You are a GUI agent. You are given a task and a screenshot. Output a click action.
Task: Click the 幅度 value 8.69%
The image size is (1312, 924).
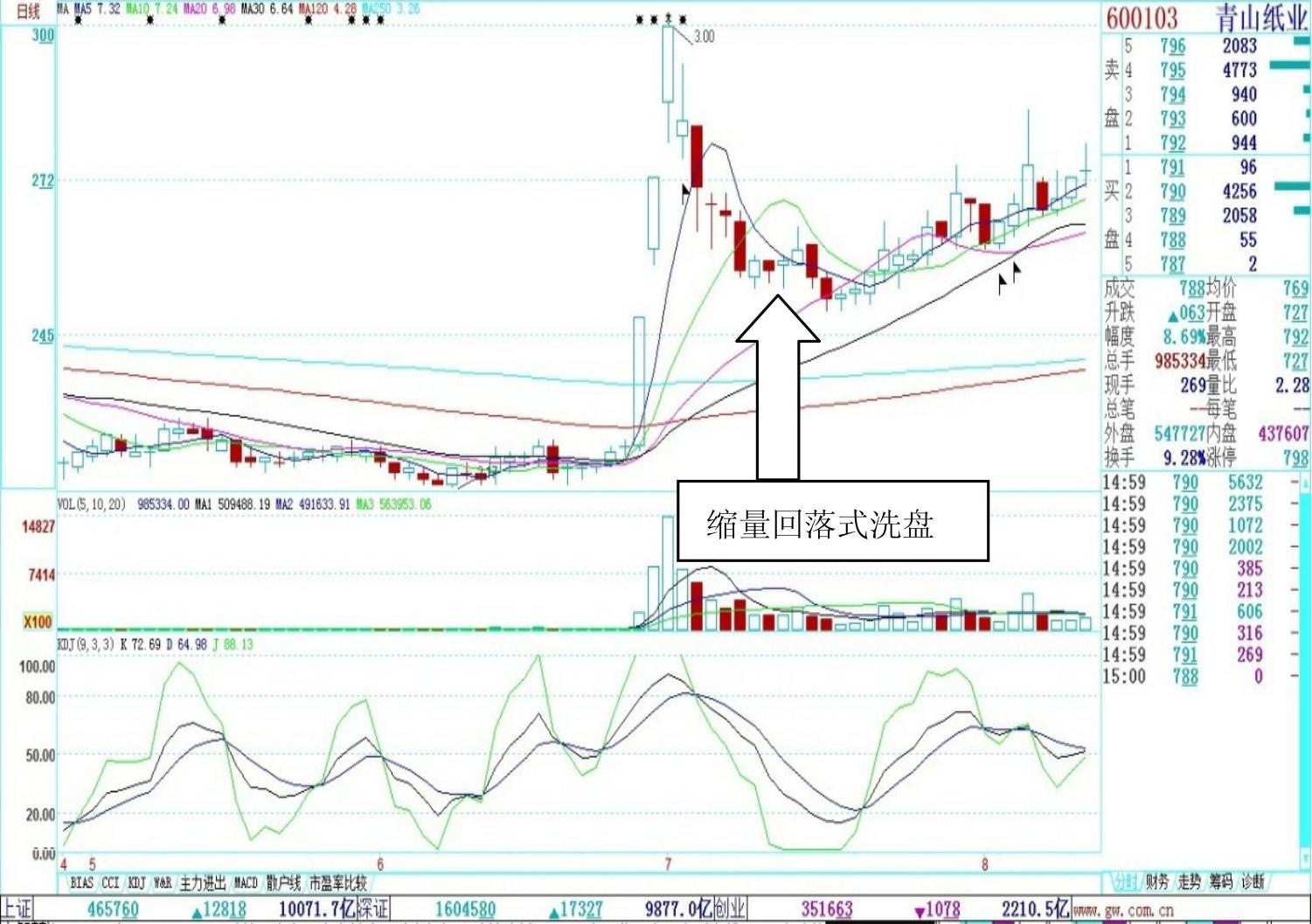(1184, 337)
